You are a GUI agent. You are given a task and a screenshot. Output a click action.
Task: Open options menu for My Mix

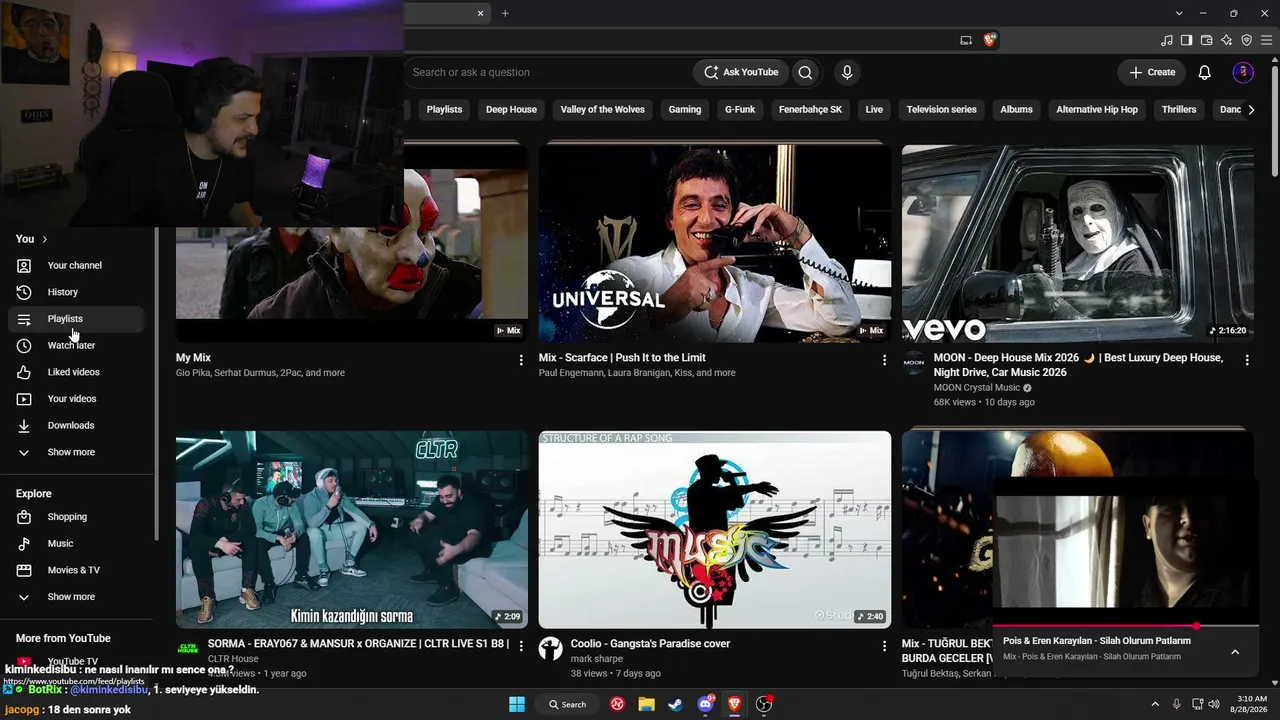click(521, 360)
